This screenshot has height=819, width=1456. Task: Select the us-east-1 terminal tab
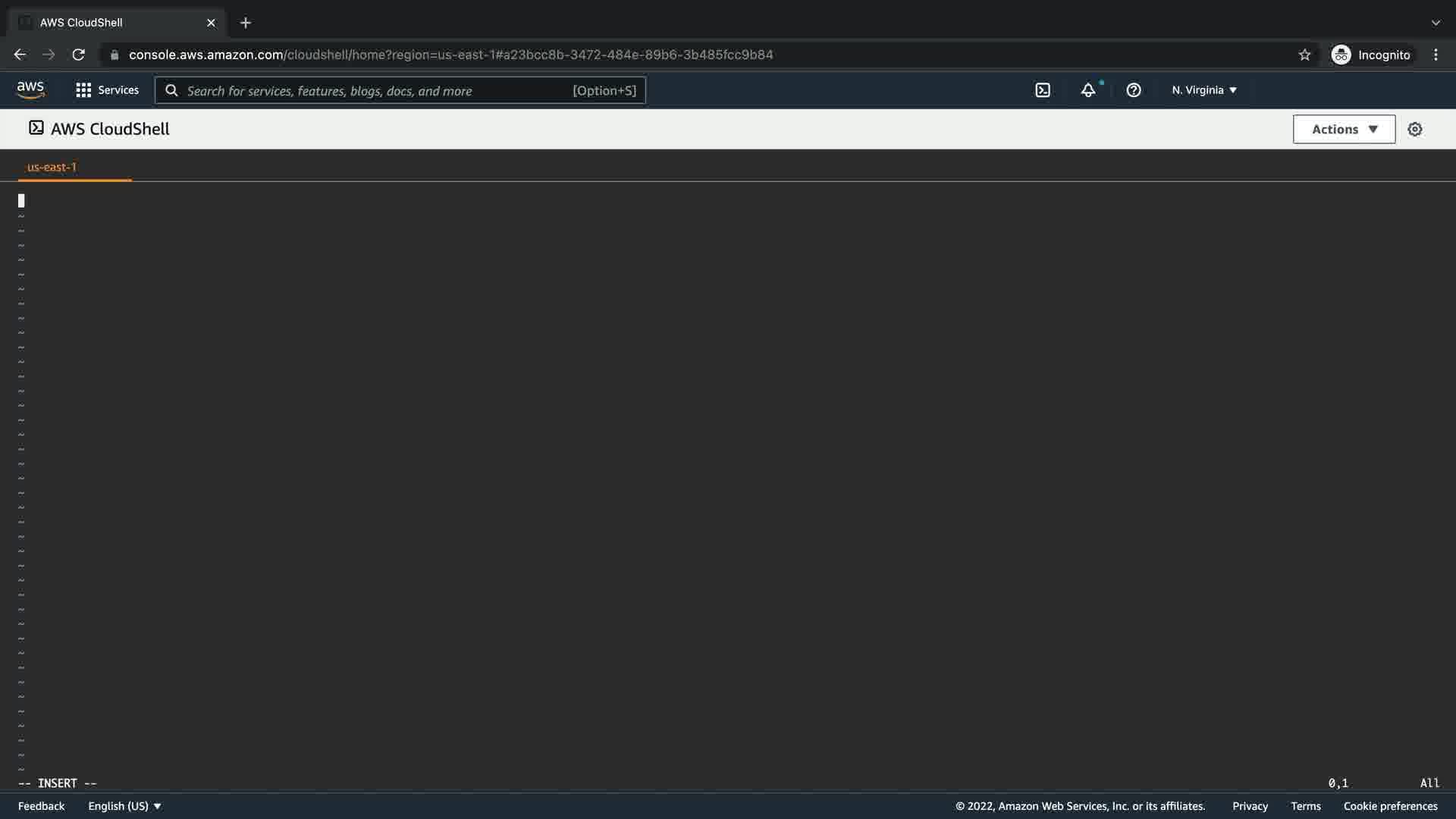(52, 167)
